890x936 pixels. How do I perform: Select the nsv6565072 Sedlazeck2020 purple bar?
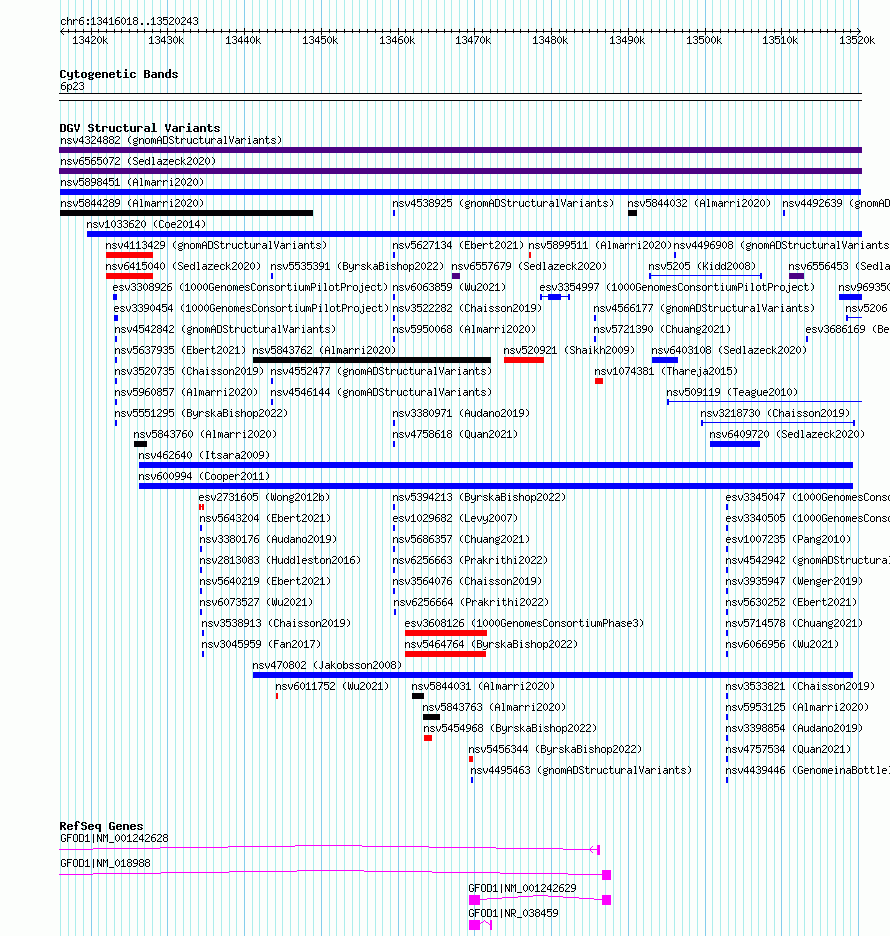460,171
